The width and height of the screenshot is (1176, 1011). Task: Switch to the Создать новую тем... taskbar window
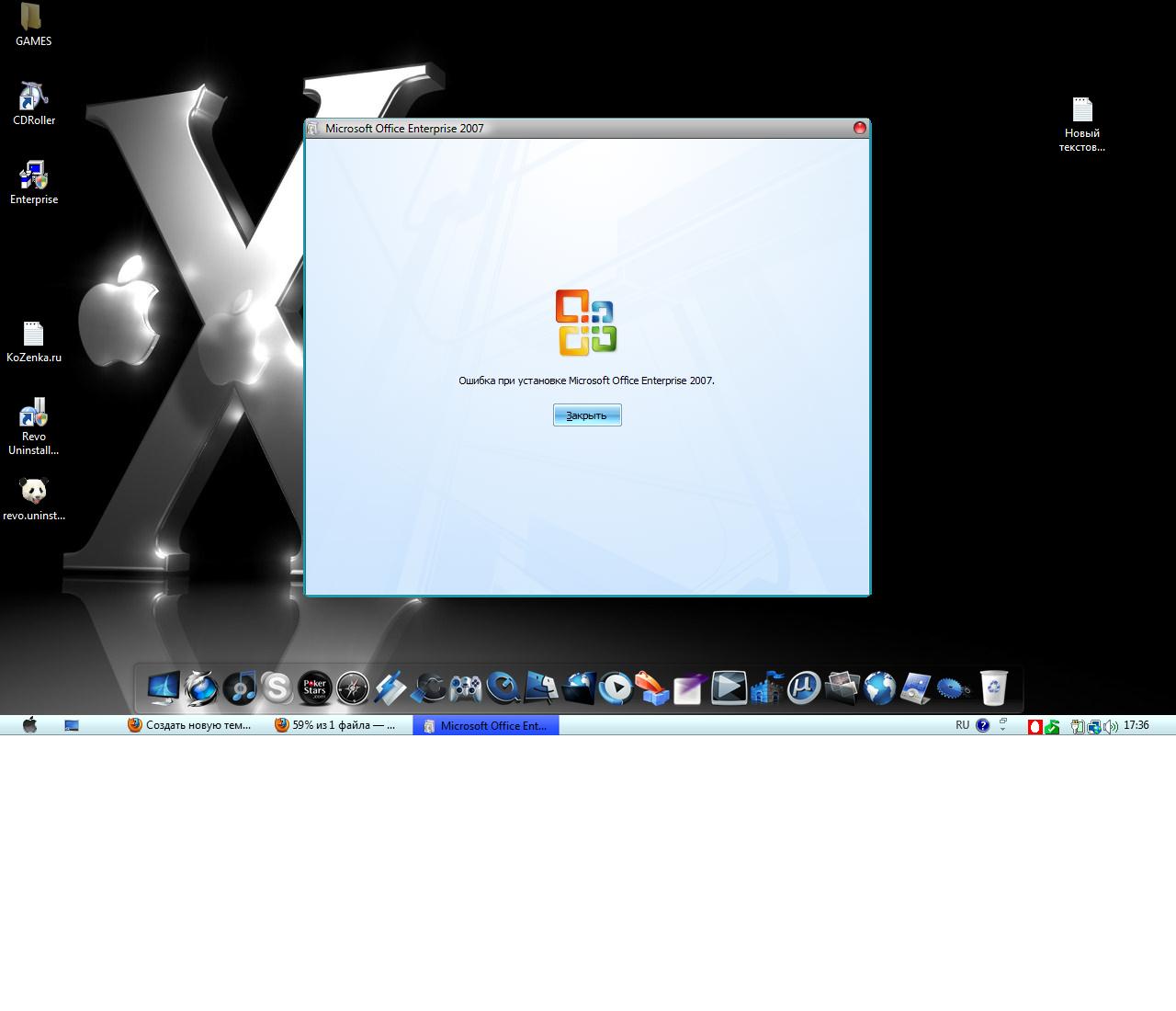click(189, 725)
